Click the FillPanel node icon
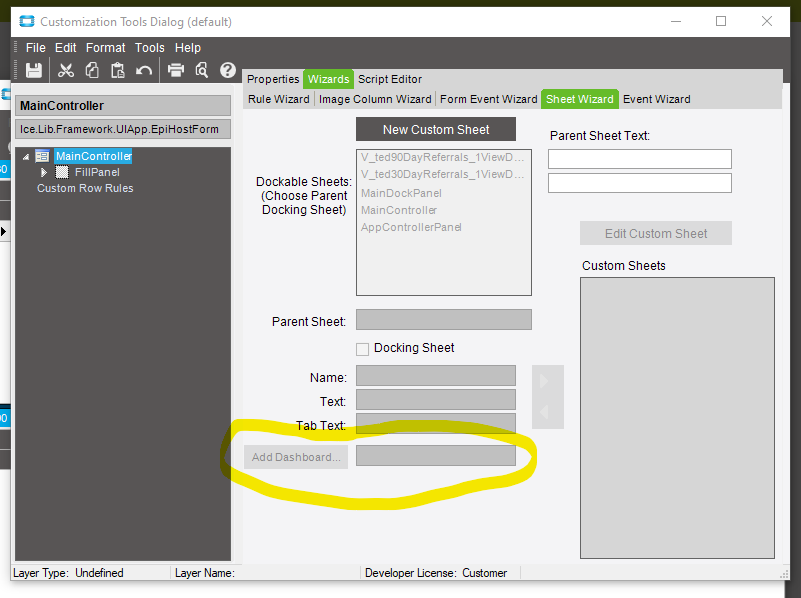 62,172
